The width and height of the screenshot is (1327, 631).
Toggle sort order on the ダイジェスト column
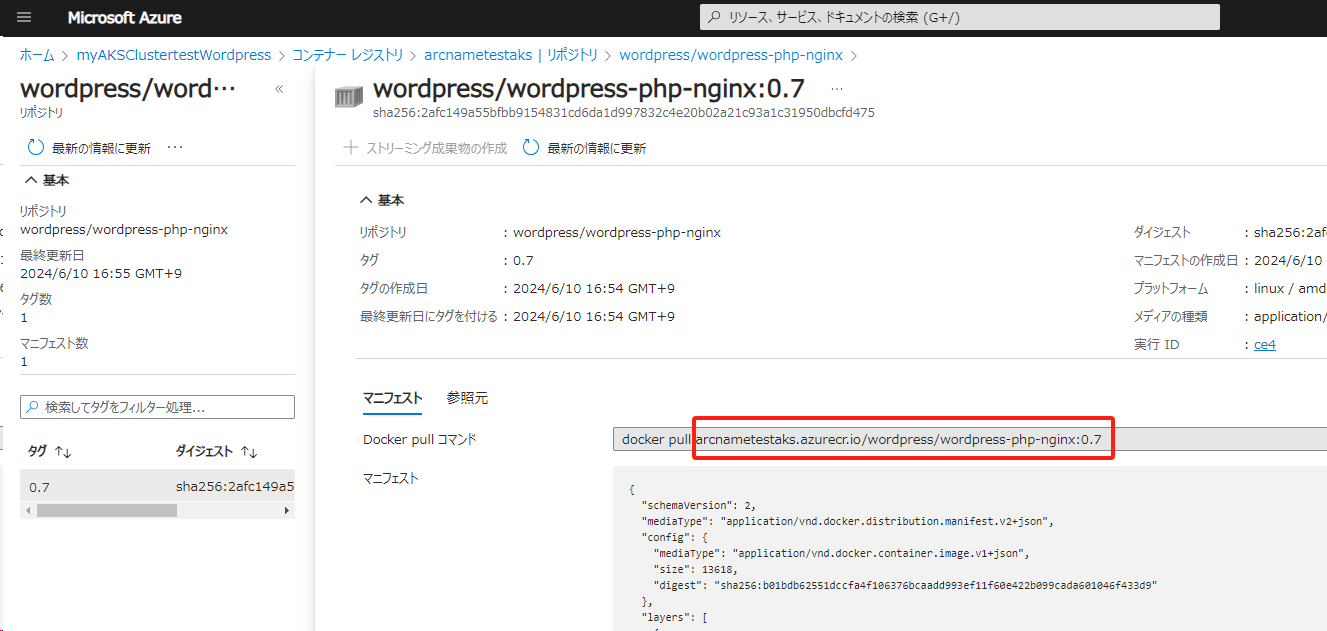click(247, 450)
